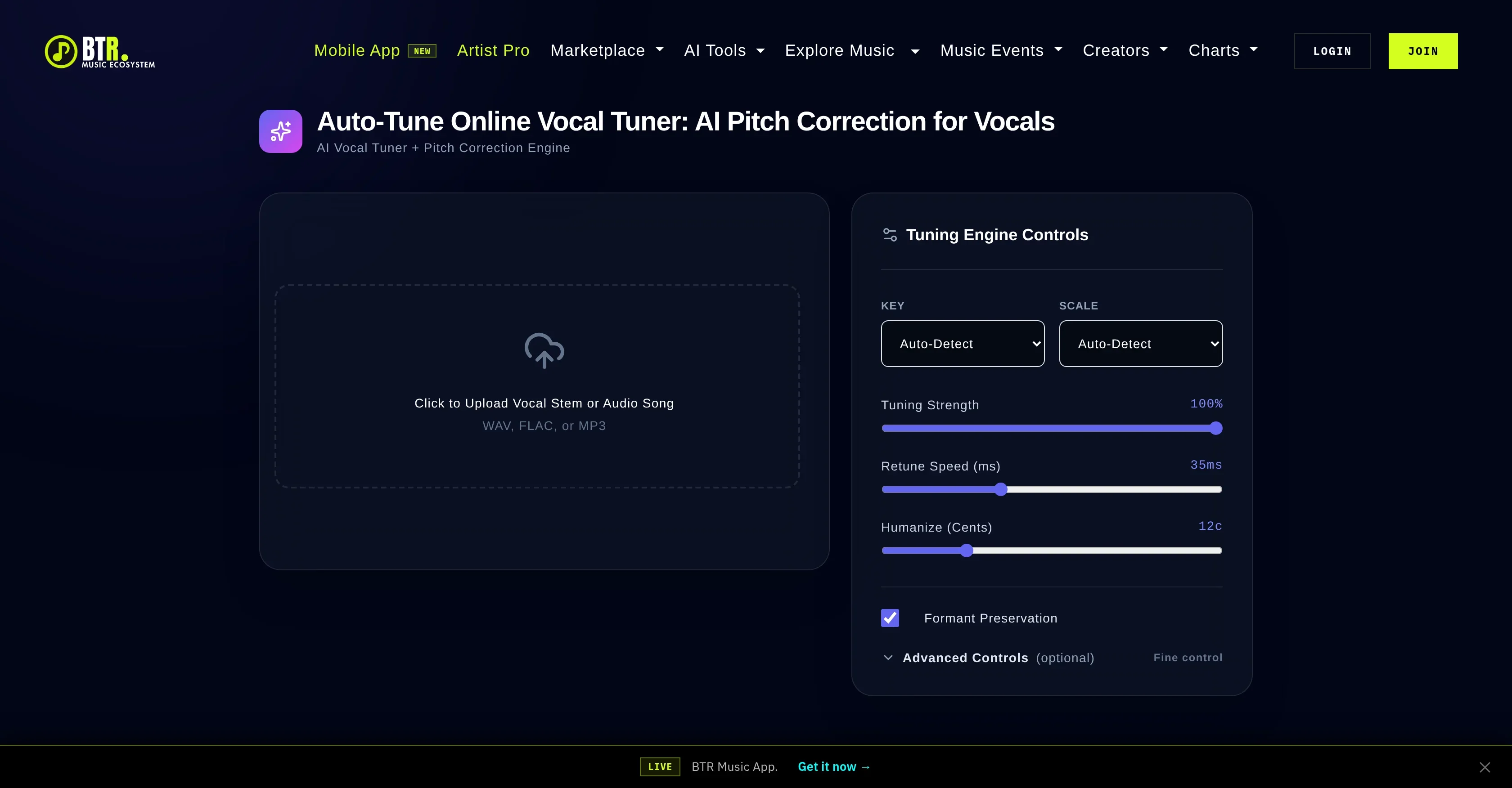Open the Charts menu
Viewport: 1512px width, 788px height.
tap(1223, 50)
